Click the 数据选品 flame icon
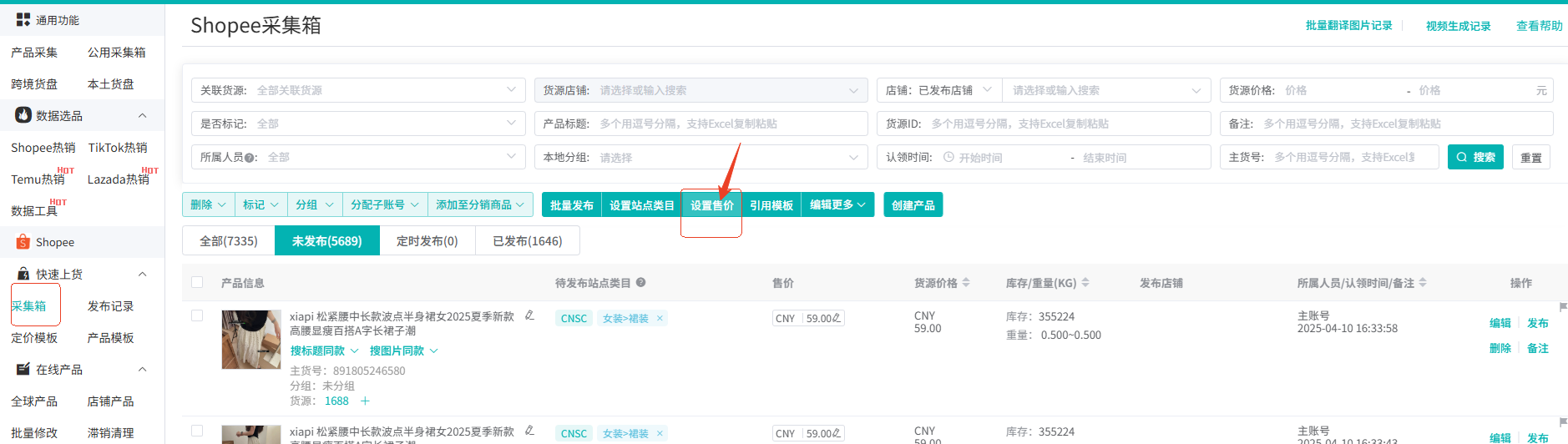Screen dimensions: 1568x444 pyautogui.click(x=23, y=115)
